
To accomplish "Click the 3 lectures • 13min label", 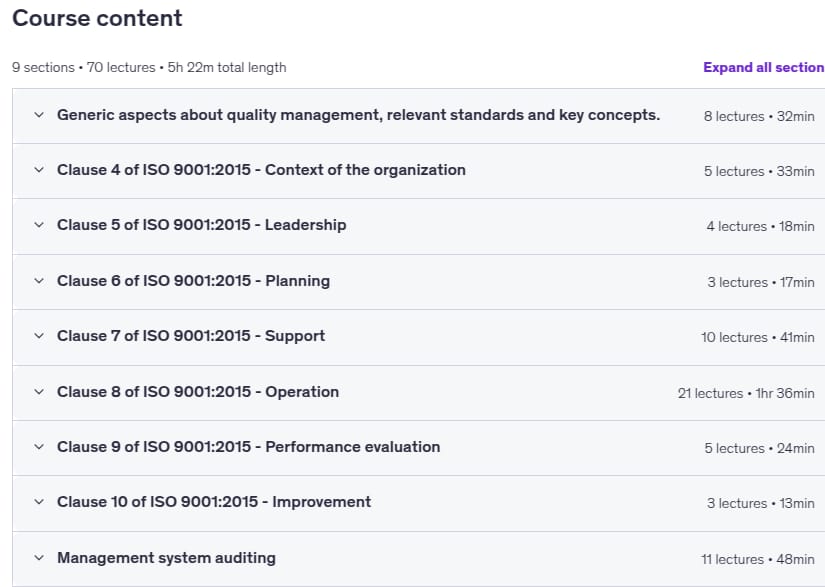I will tap(761, 504).
